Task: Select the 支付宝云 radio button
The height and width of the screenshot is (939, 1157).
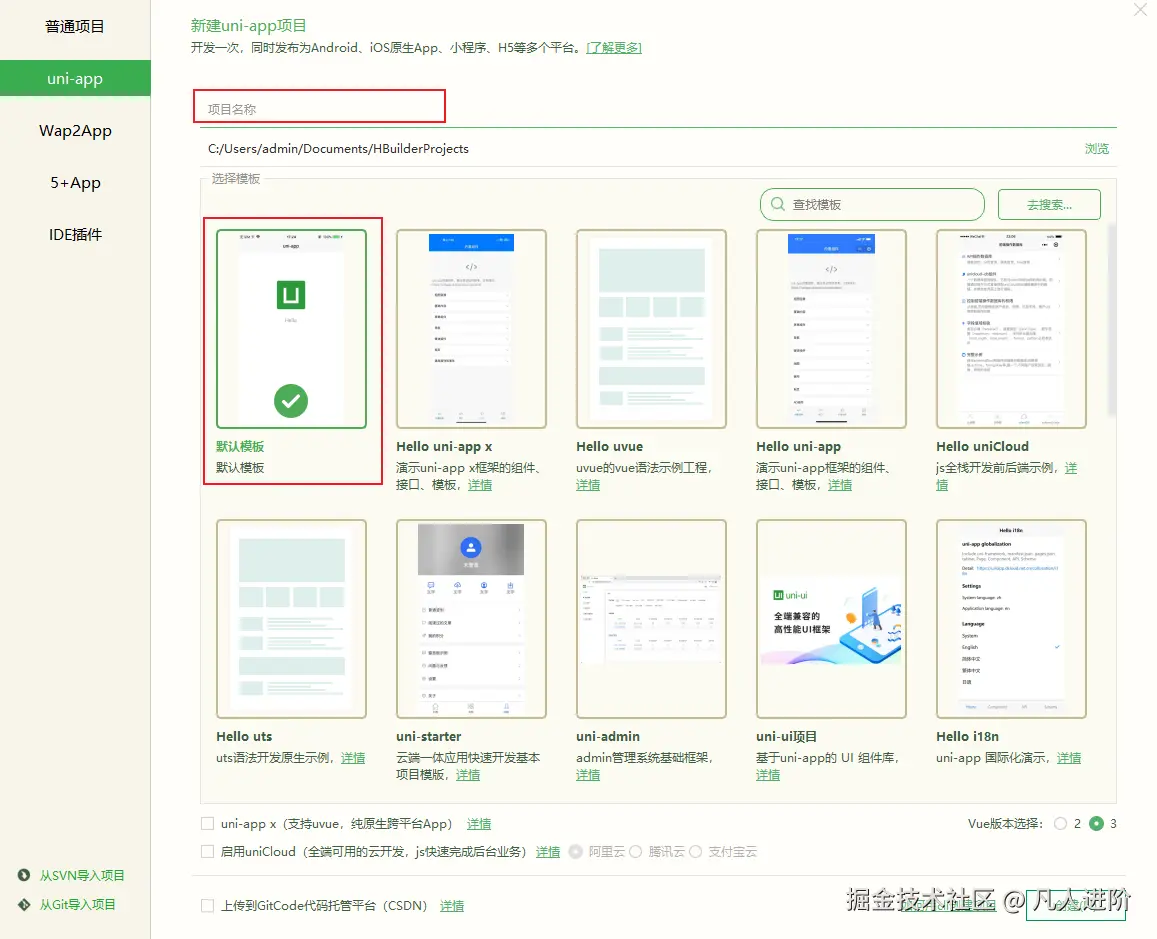Action: 695,851
